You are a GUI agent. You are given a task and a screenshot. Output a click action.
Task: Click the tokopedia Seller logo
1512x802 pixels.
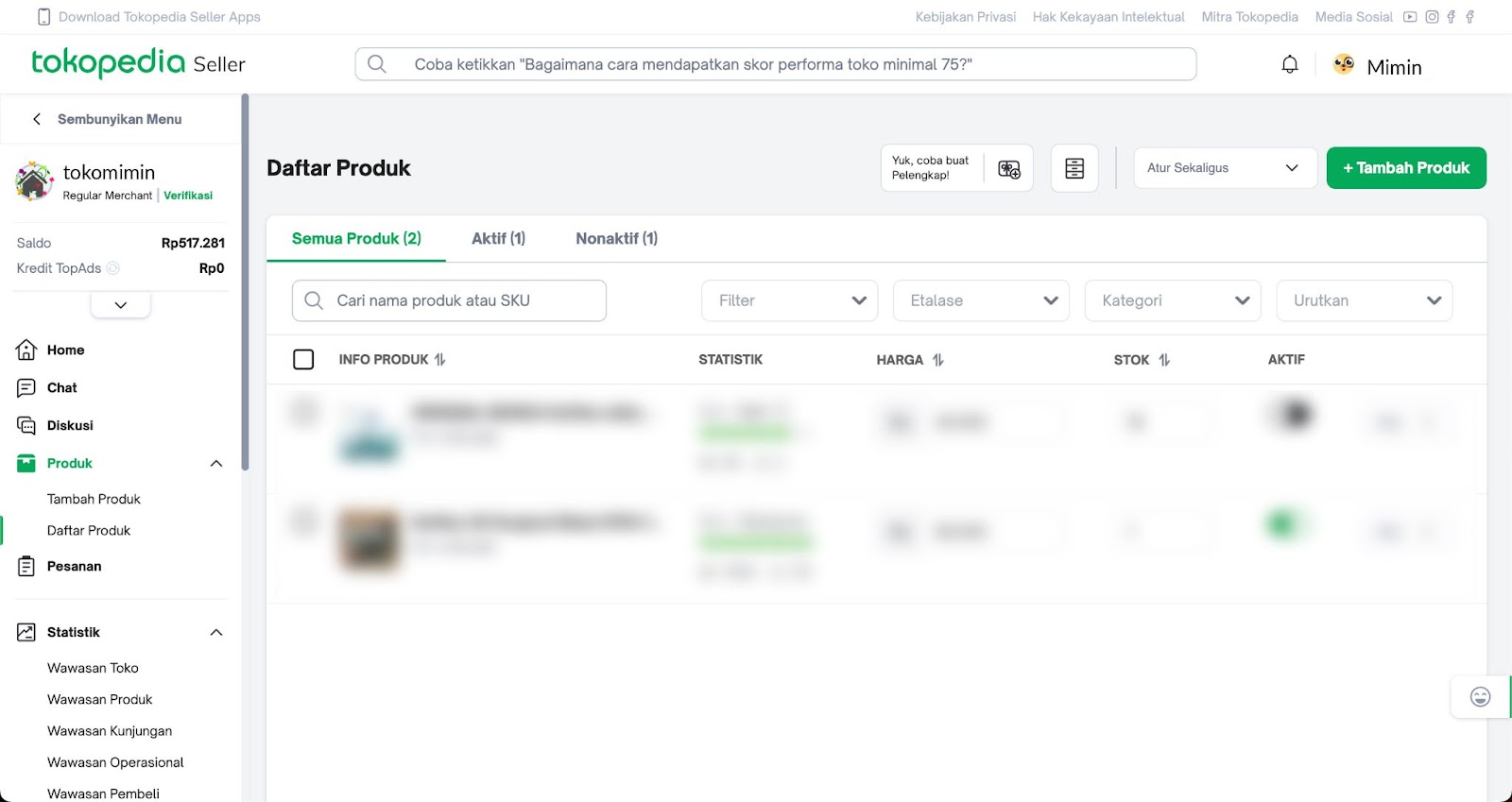point(138,63)
